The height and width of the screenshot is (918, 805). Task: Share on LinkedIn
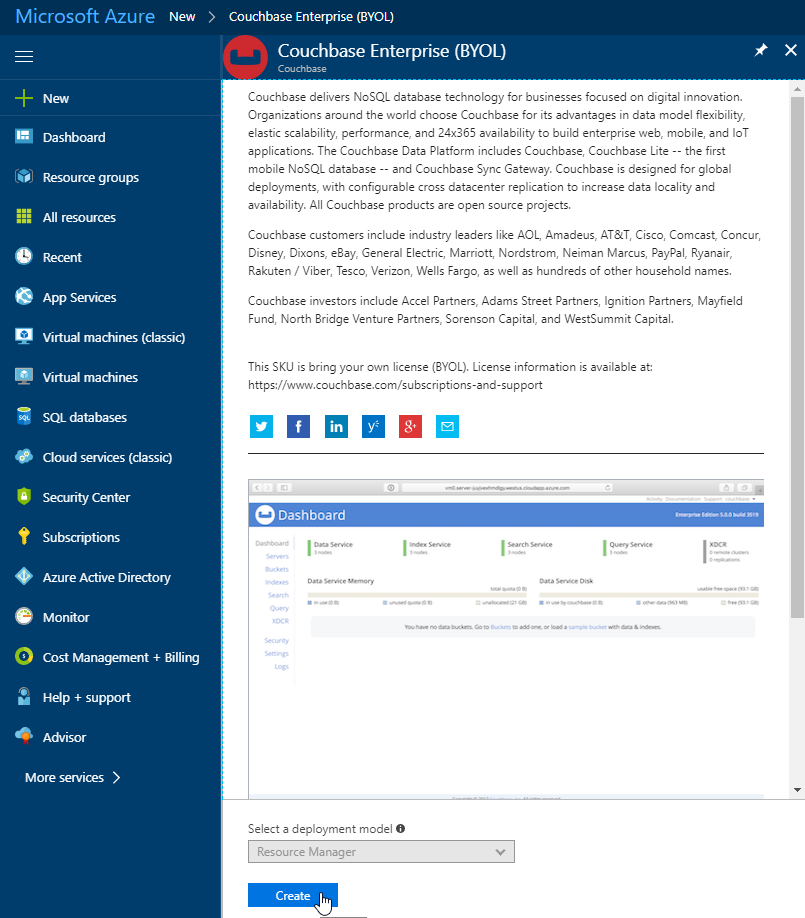pos(336,426)
